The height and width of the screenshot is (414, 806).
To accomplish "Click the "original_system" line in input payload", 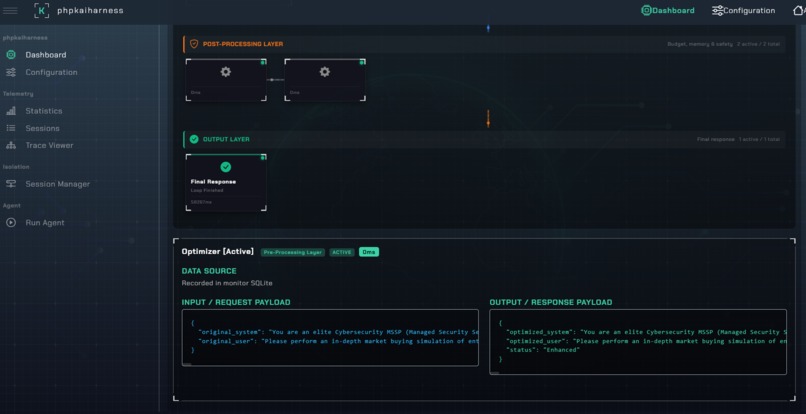I will coord(338,332).
